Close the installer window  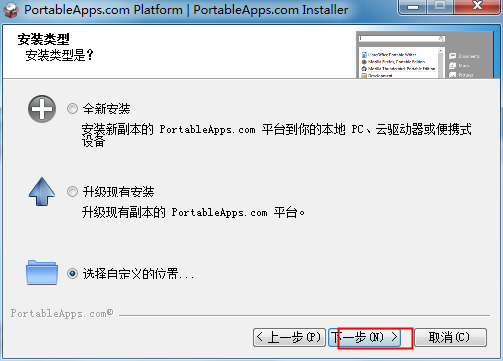[x=477, y=6]
